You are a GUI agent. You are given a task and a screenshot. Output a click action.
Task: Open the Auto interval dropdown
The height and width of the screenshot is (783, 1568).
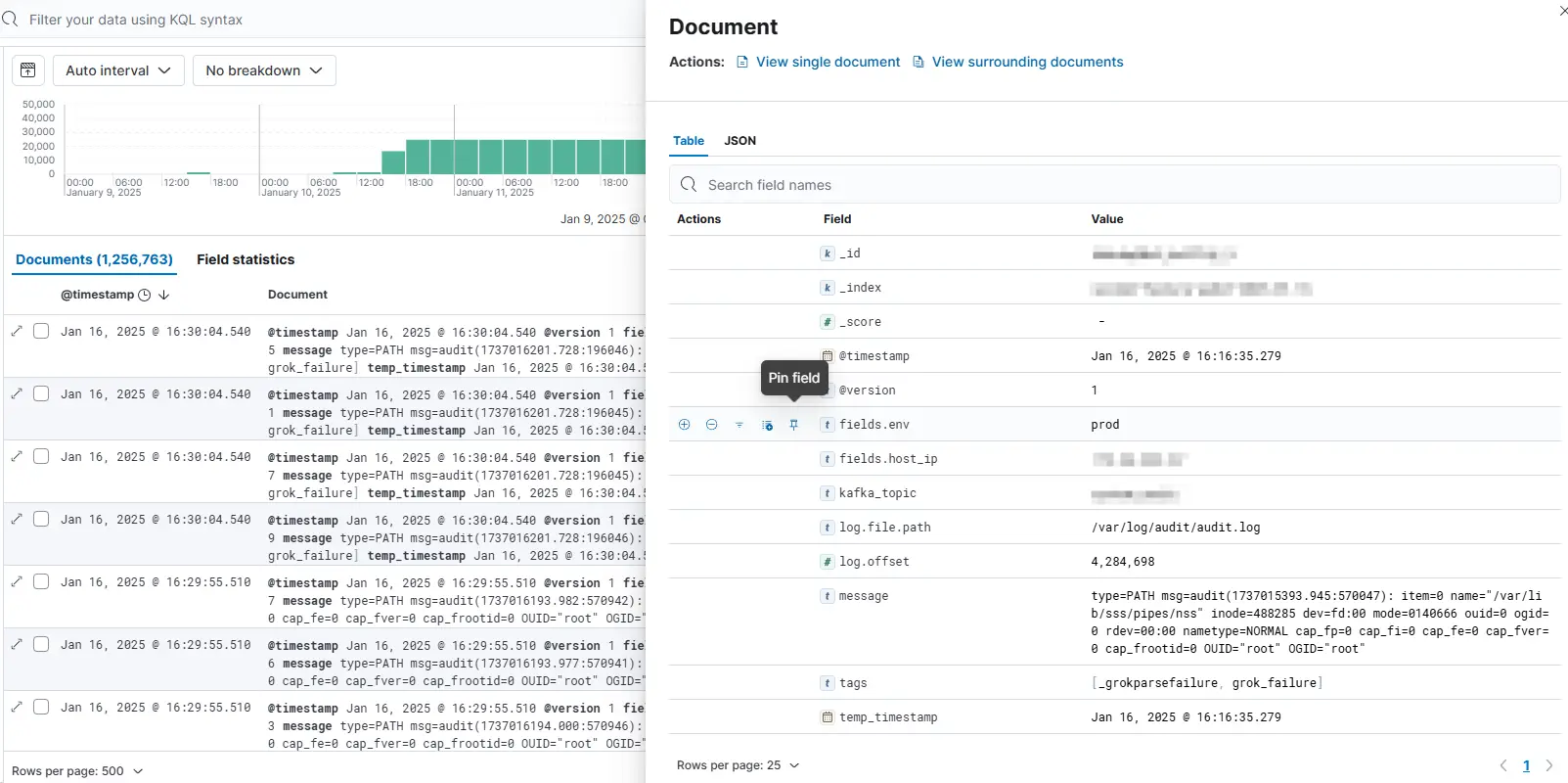point(118,70)
